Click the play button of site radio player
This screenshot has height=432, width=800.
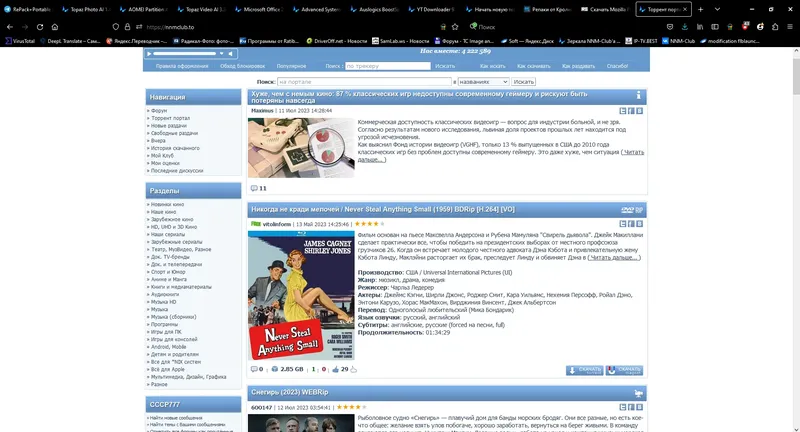[x=148, y=54]
